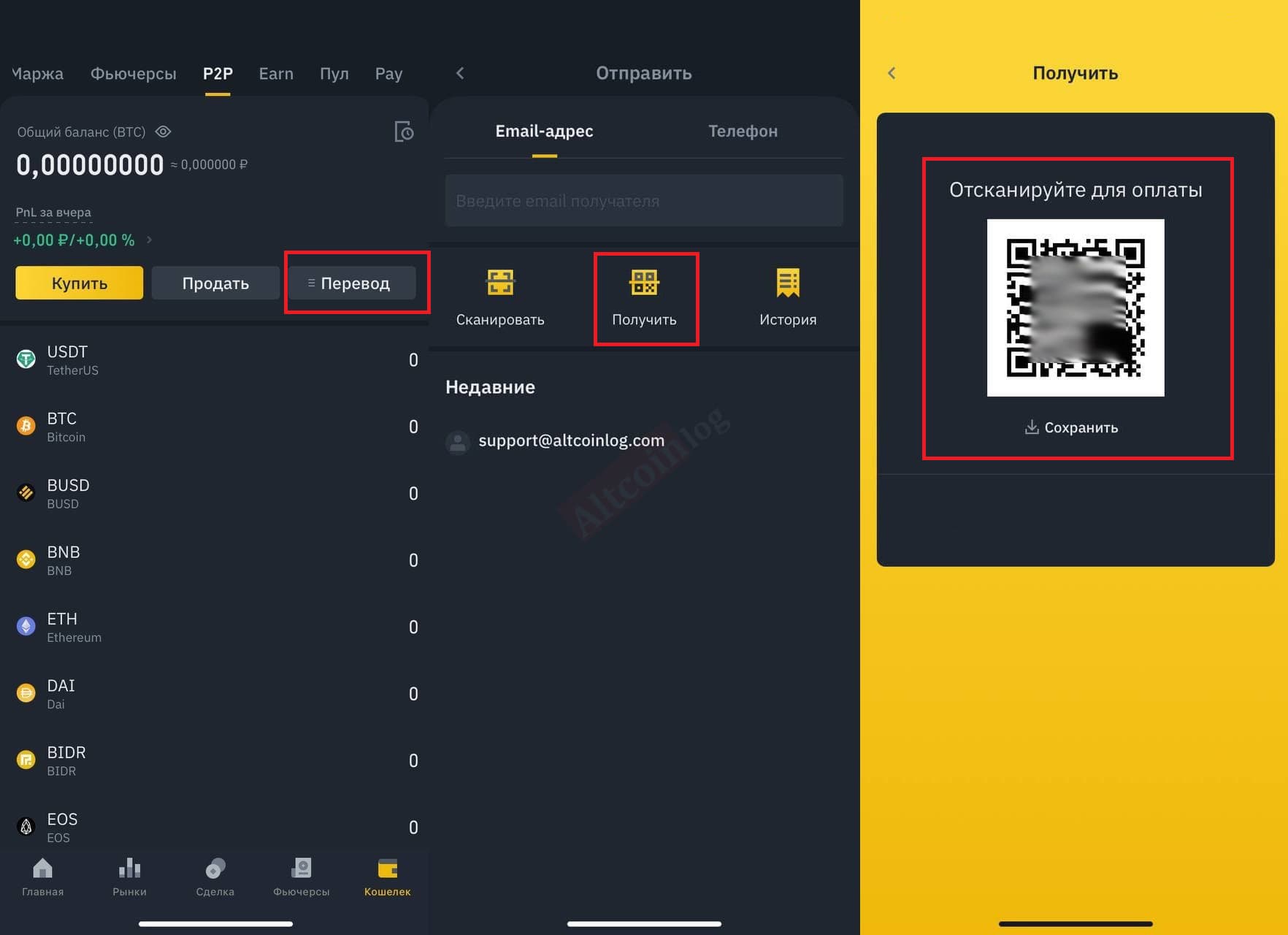Screen dimensions: 1288x935
Task: Select the P2P tab
Action: [x=218, y=74]
